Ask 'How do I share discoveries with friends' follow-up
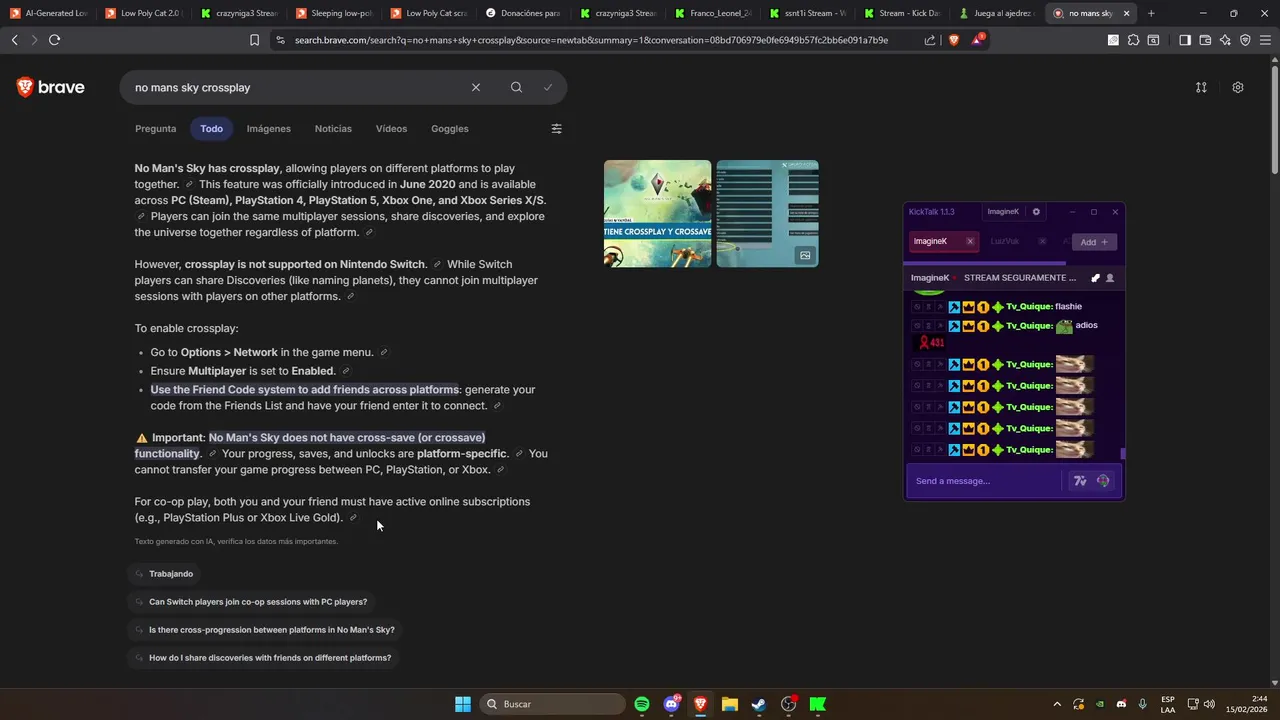The height and width of the screenshot is (720, 1280). pos(263,658)
